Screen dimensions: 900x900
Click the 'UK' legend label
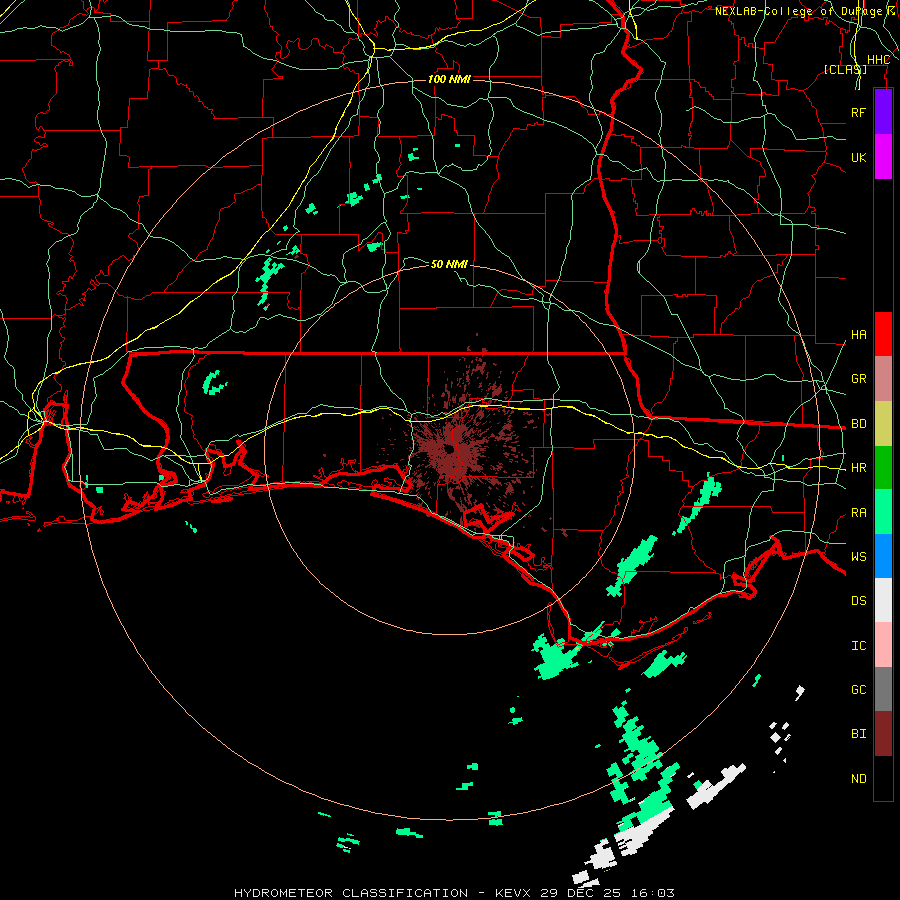858,157
